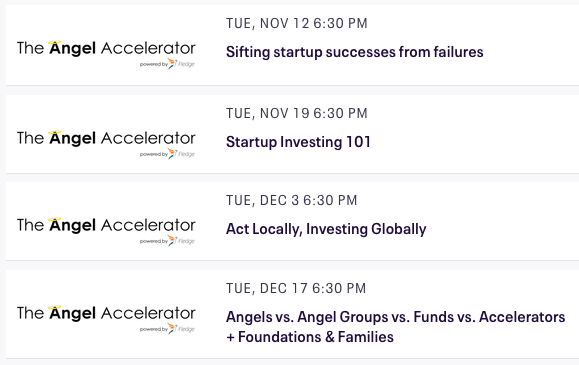579x365 pixels.
Task: Click Angel Accelerator logo beside the Dec 17 event
Action: pyautogui.click(x=106, y=319)
